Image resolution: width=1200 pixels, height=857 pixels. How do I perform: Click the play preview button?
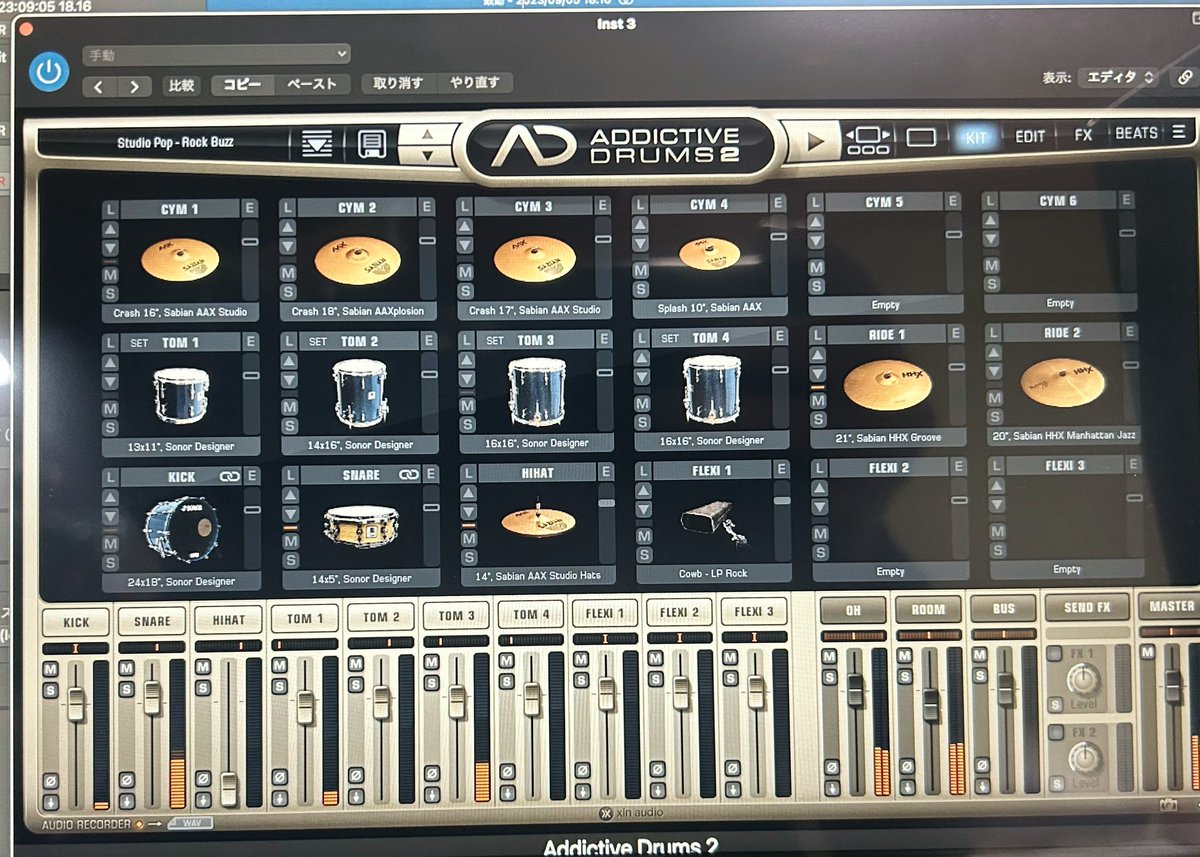pos(815,141)
